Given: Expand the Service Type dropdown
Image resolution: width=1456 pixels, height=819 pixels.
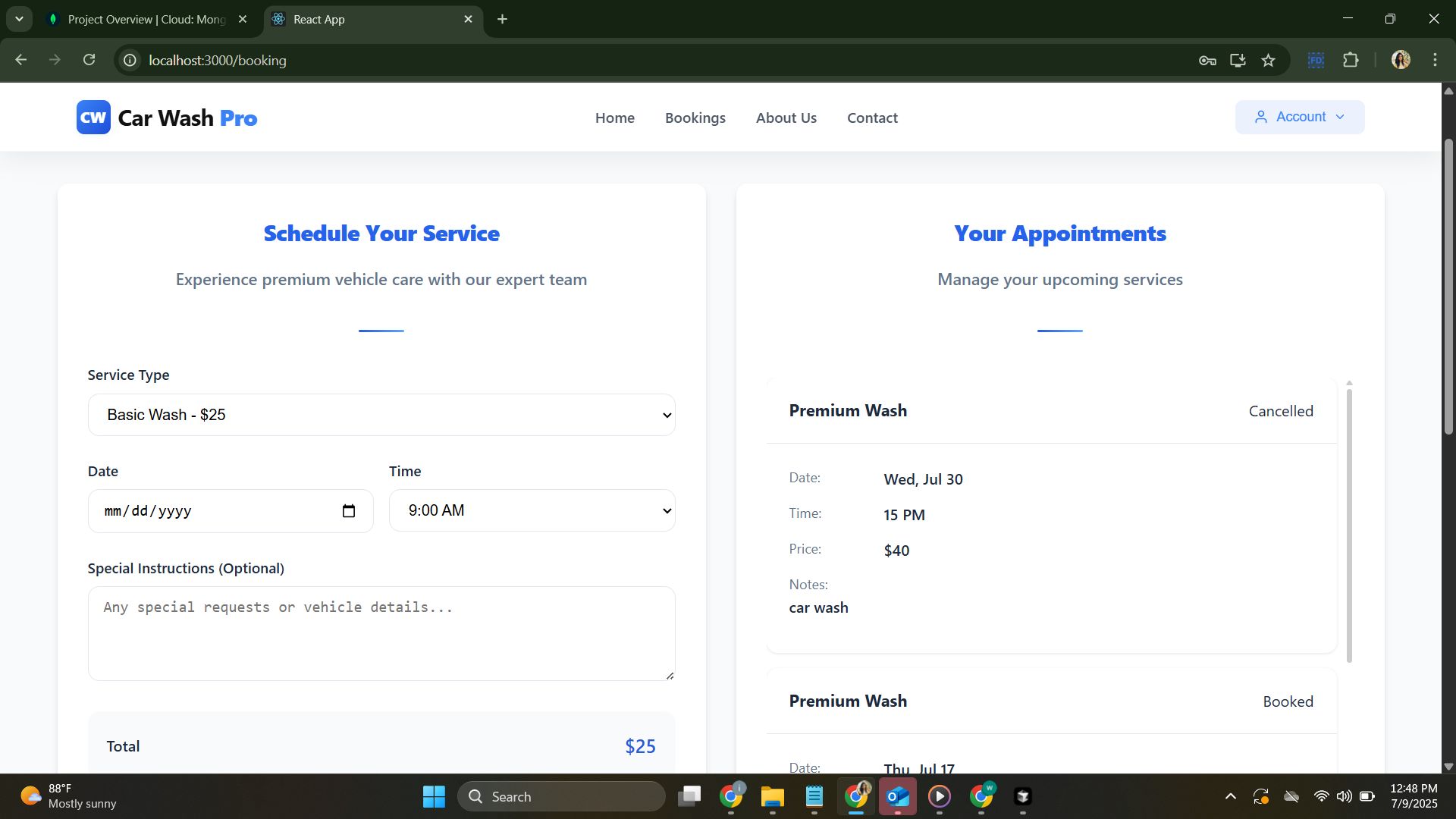Looking at the screenshot, I should (x=381, y=415).
